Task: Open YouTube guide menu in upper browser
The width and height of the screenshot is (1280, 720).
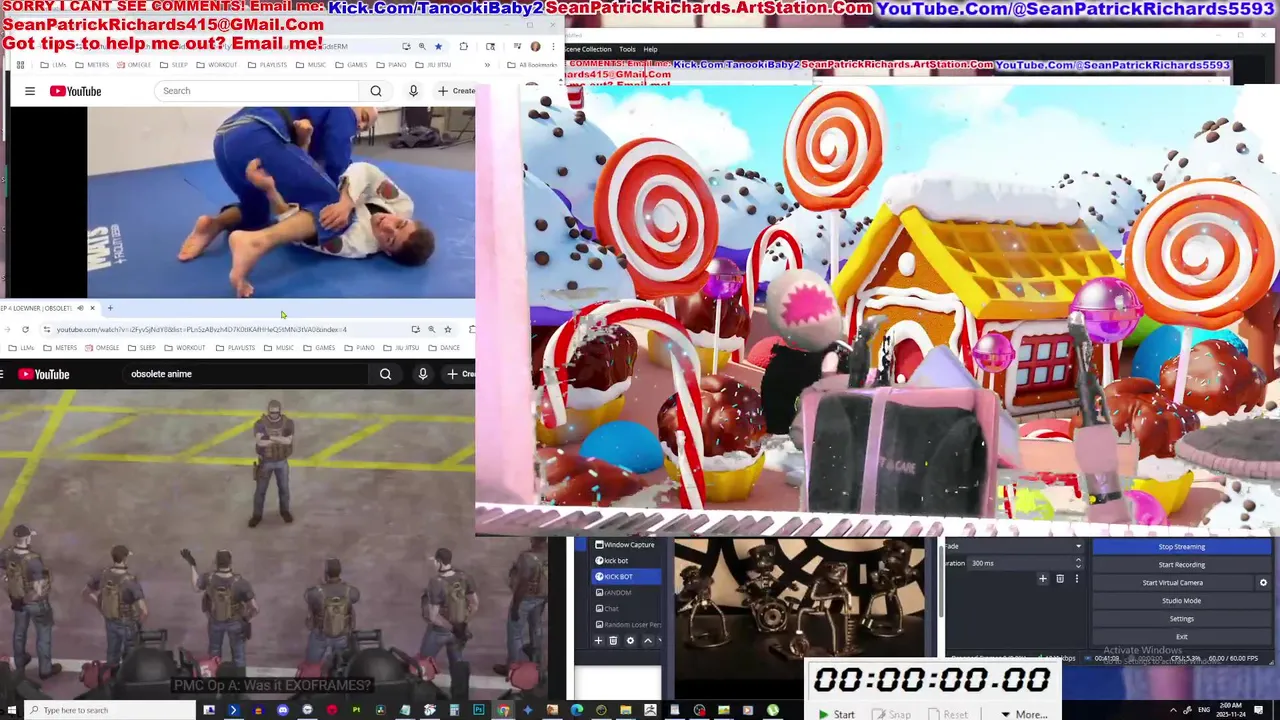Action: click(30, 91)
